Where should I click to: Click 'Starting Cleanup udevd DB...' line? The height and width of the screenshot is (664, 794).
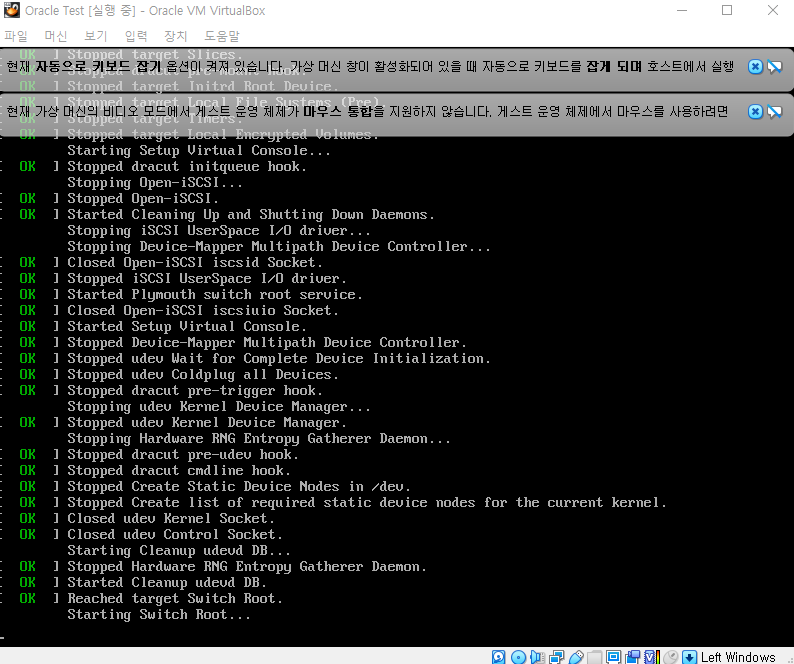(179, 551)
